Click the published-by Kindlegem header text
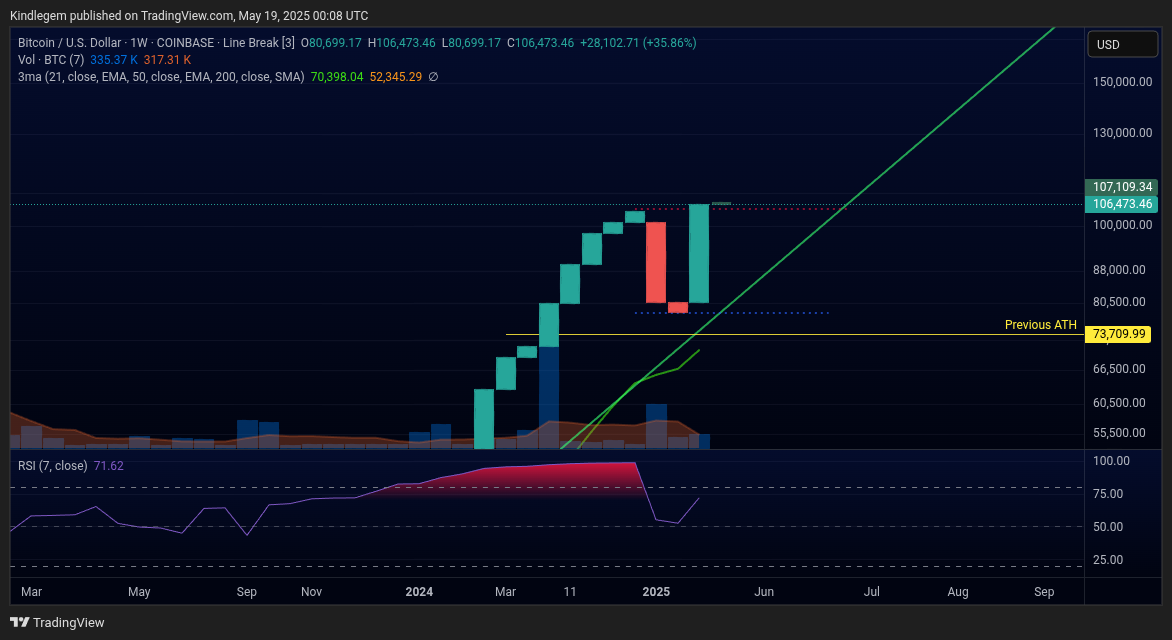Image resolution: width=1172 pixels, height=640 pixels. tap(188, 15)
